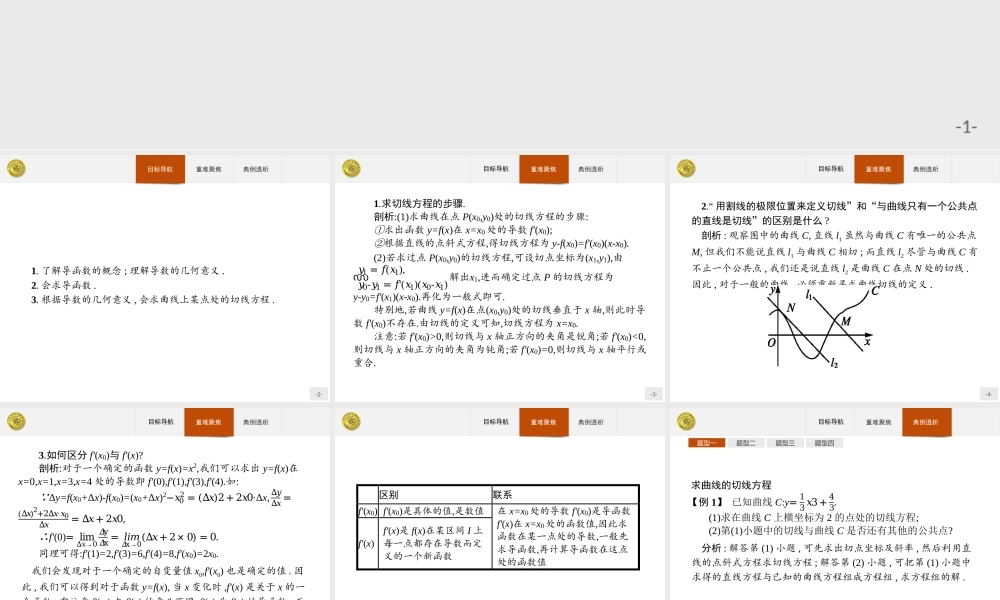Select the medal emblem on the last slide

click(x=684, y=421)
